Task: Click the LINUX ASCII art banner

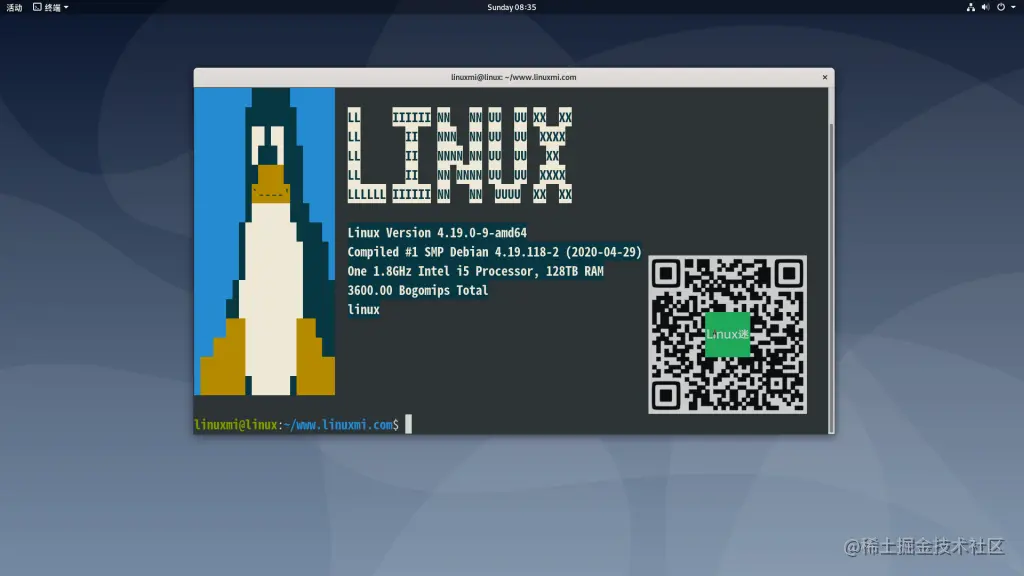Action: tap(460, 155)
